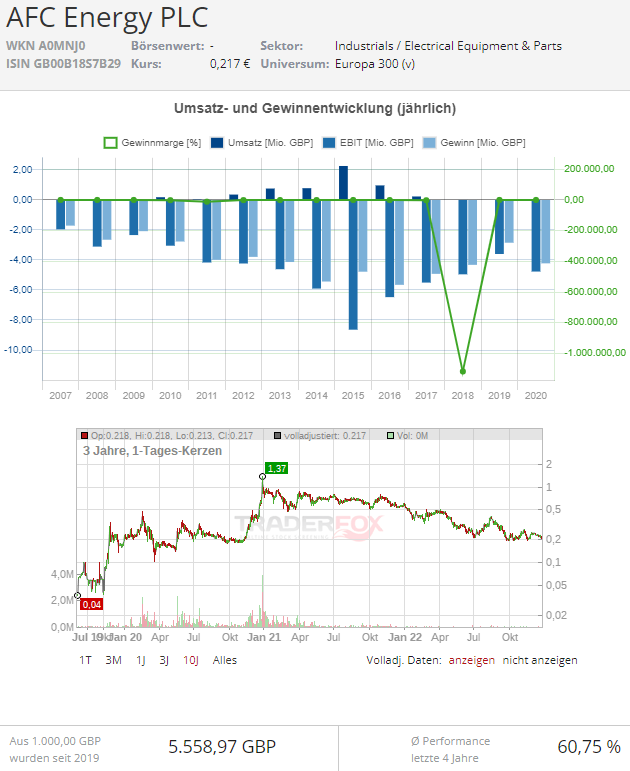The image size is (630, 771).
Task: Click the Kurs value 0,217 €
Action: [230, 64]
